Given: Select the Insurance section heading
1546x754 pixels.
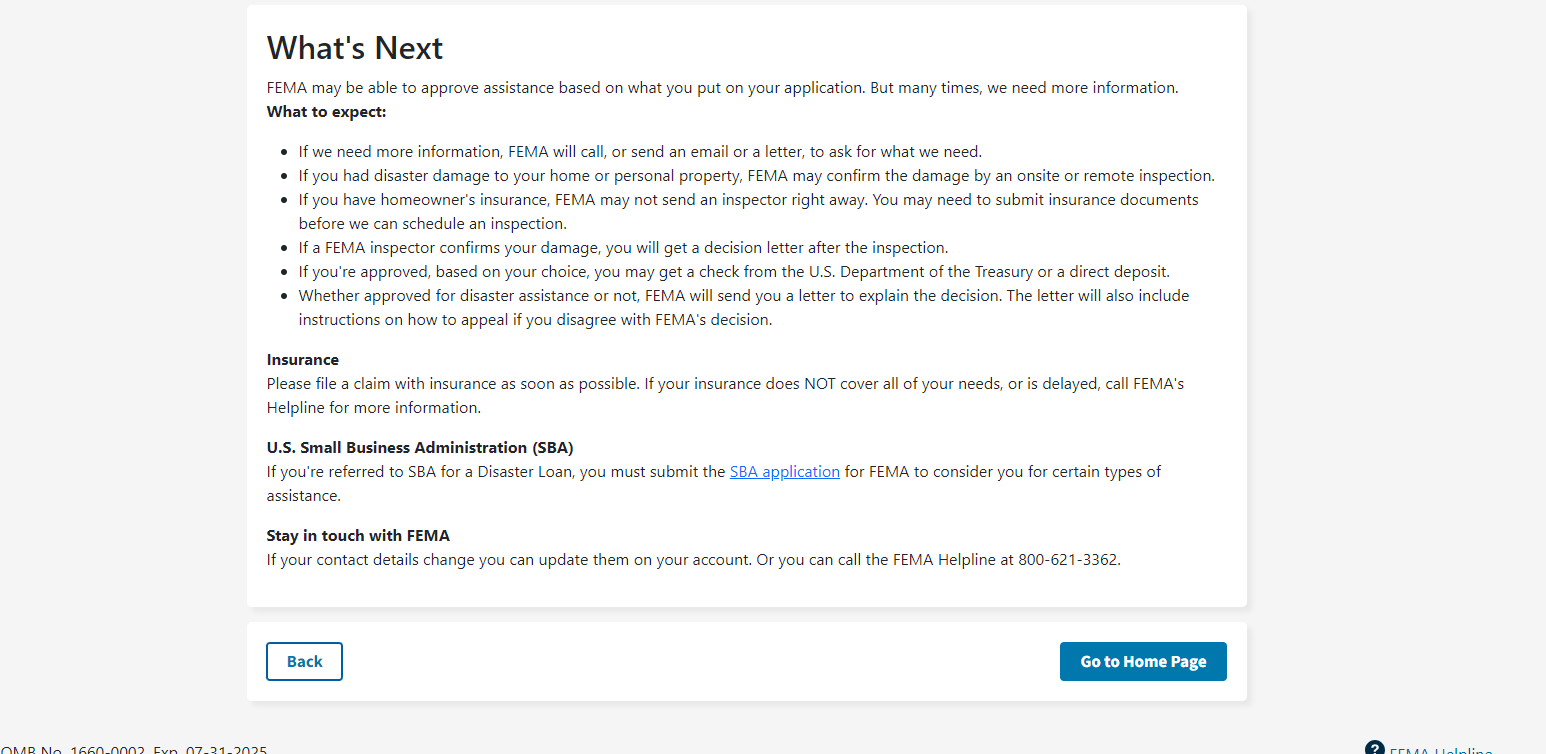Looking at the screenshot, I should click(302, 359).
